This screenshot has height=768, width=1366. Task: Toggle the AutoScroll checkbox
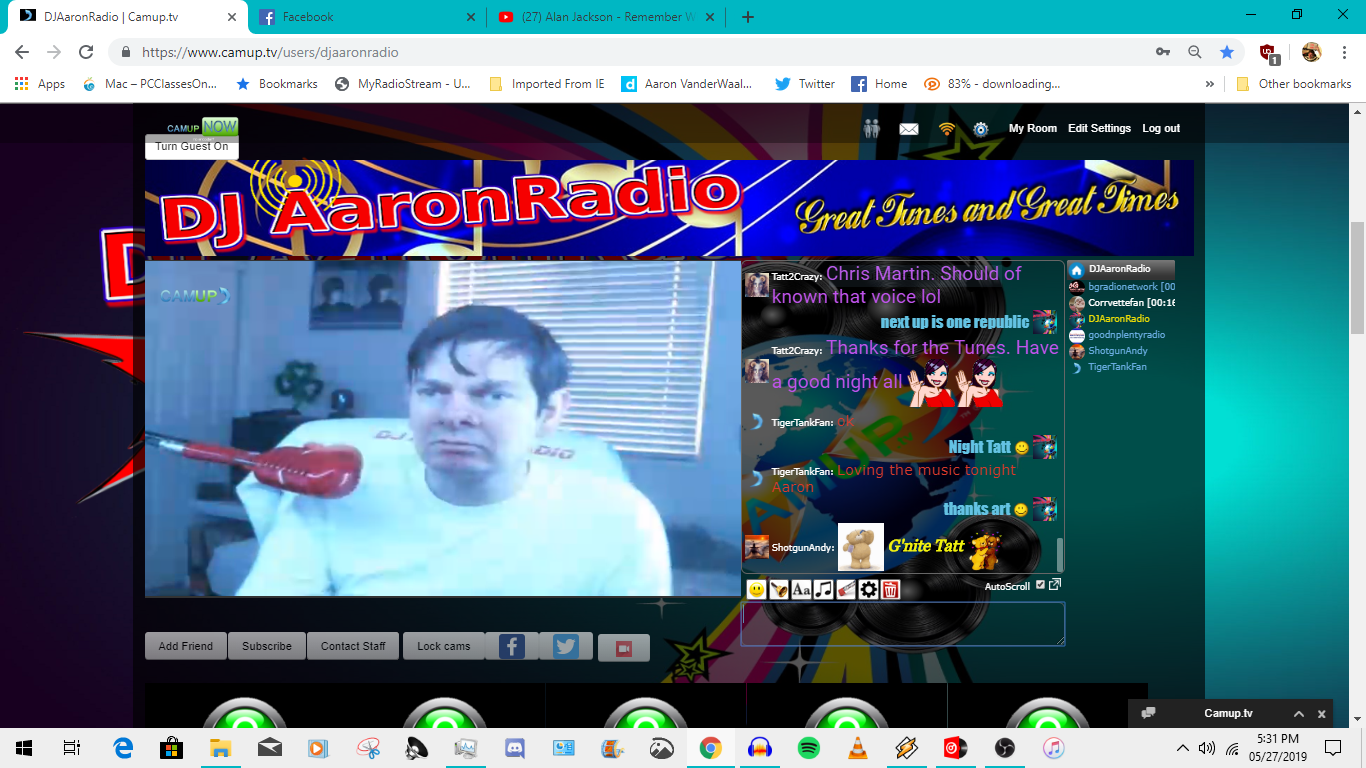[1040, 585]
